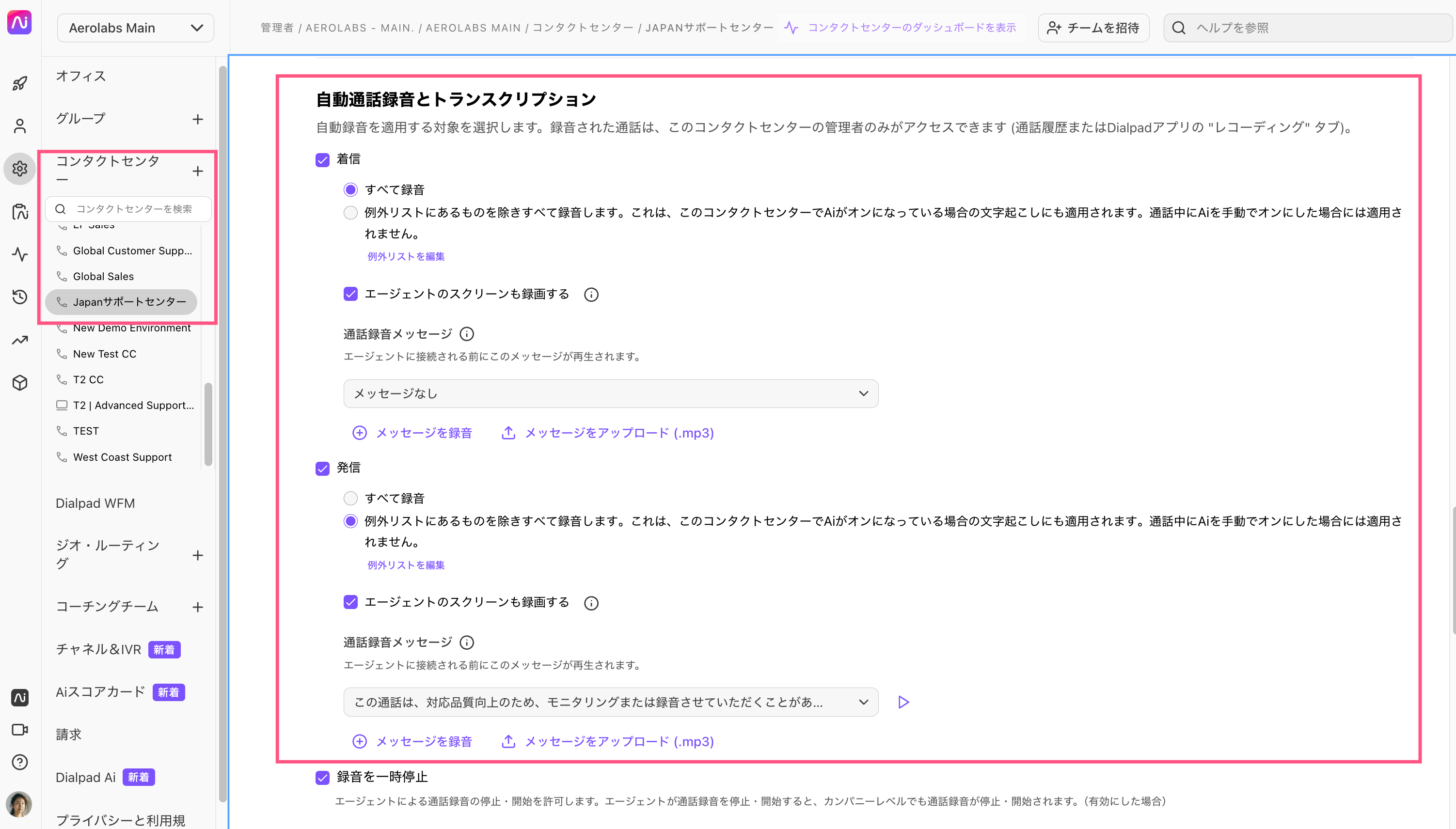Open the person profile icon in sidebar
The image size is (1456, 829).
tap(20, 126)
